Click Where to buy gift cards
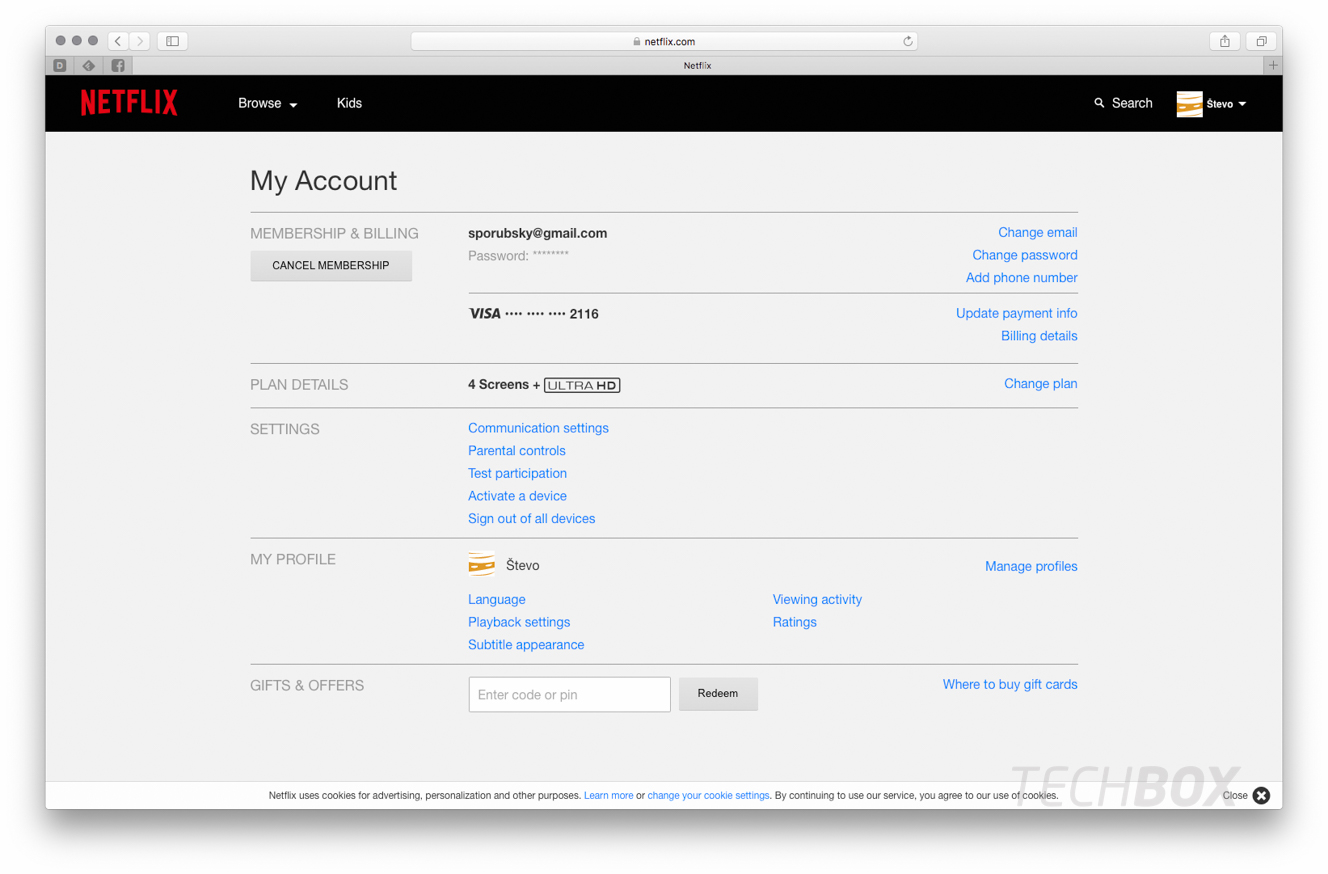The height and width of the screenshot is (874, 1328). 1010,684
